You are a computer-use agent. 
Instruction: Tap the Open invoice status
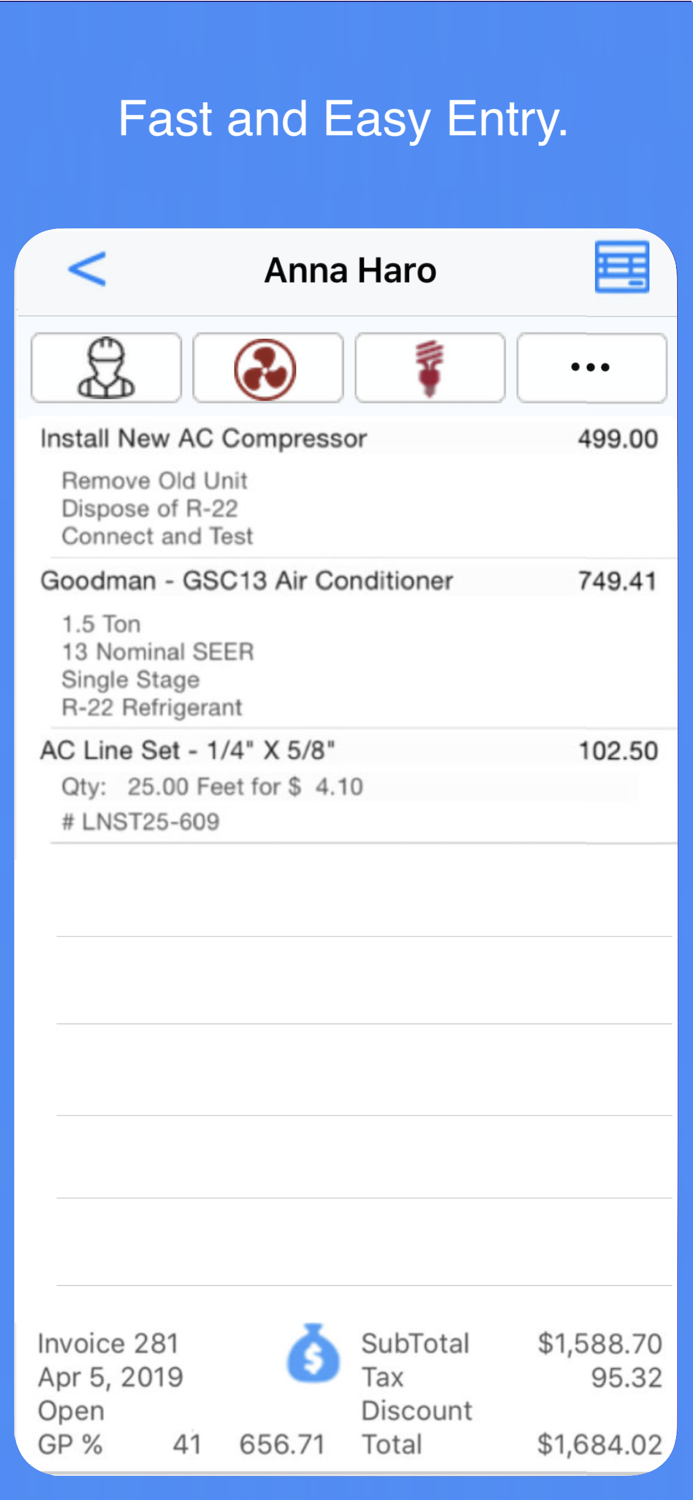tap(69, 1411)
